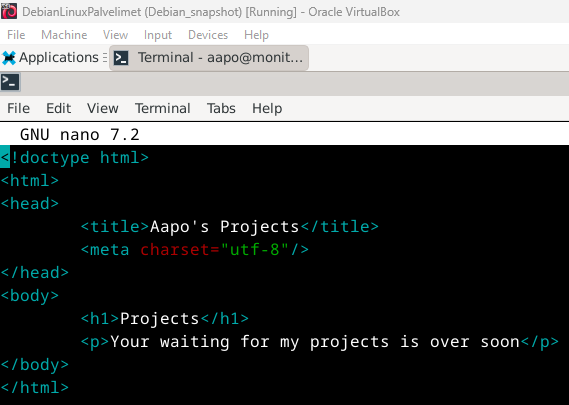Click the closing </p> tag
The height and width of the screenshot is (405, 569).
coord(540,342)
